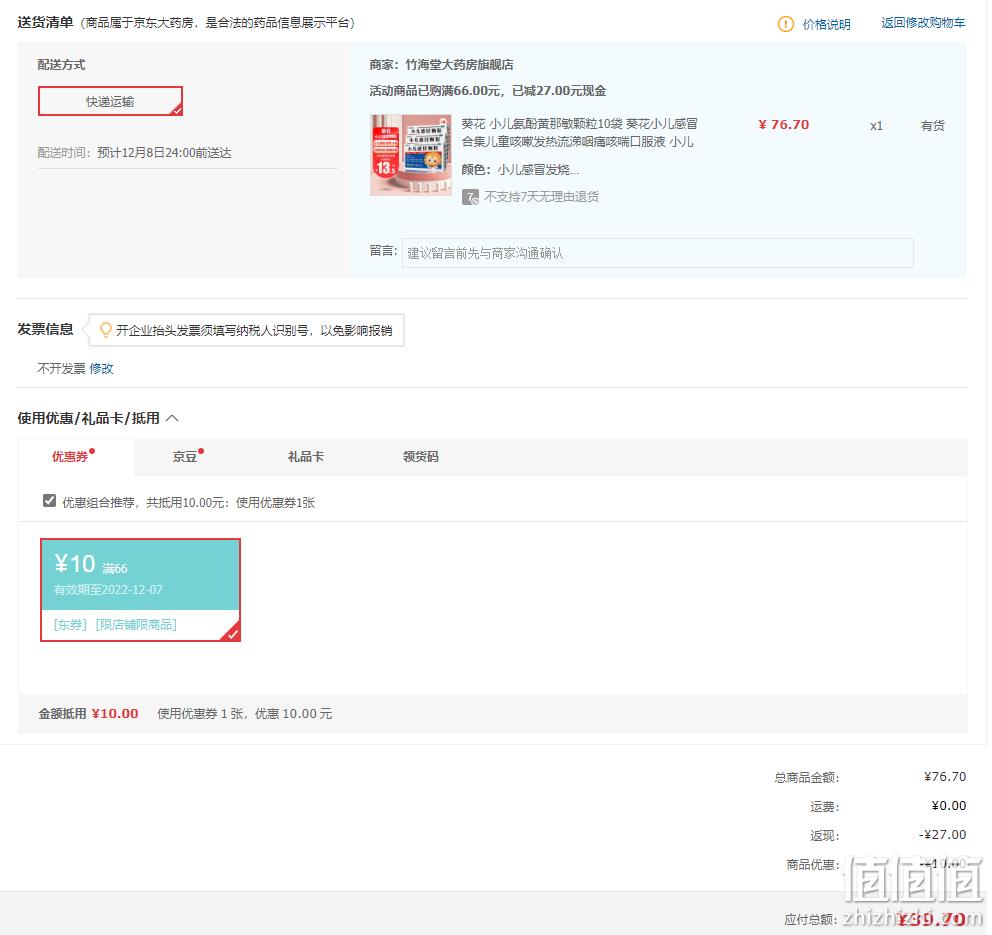Click the 金额抵用 ¥10.00 amount
The height and width of the screenshot is (935, 992).
pyautogui.click(x=115, y=714)
